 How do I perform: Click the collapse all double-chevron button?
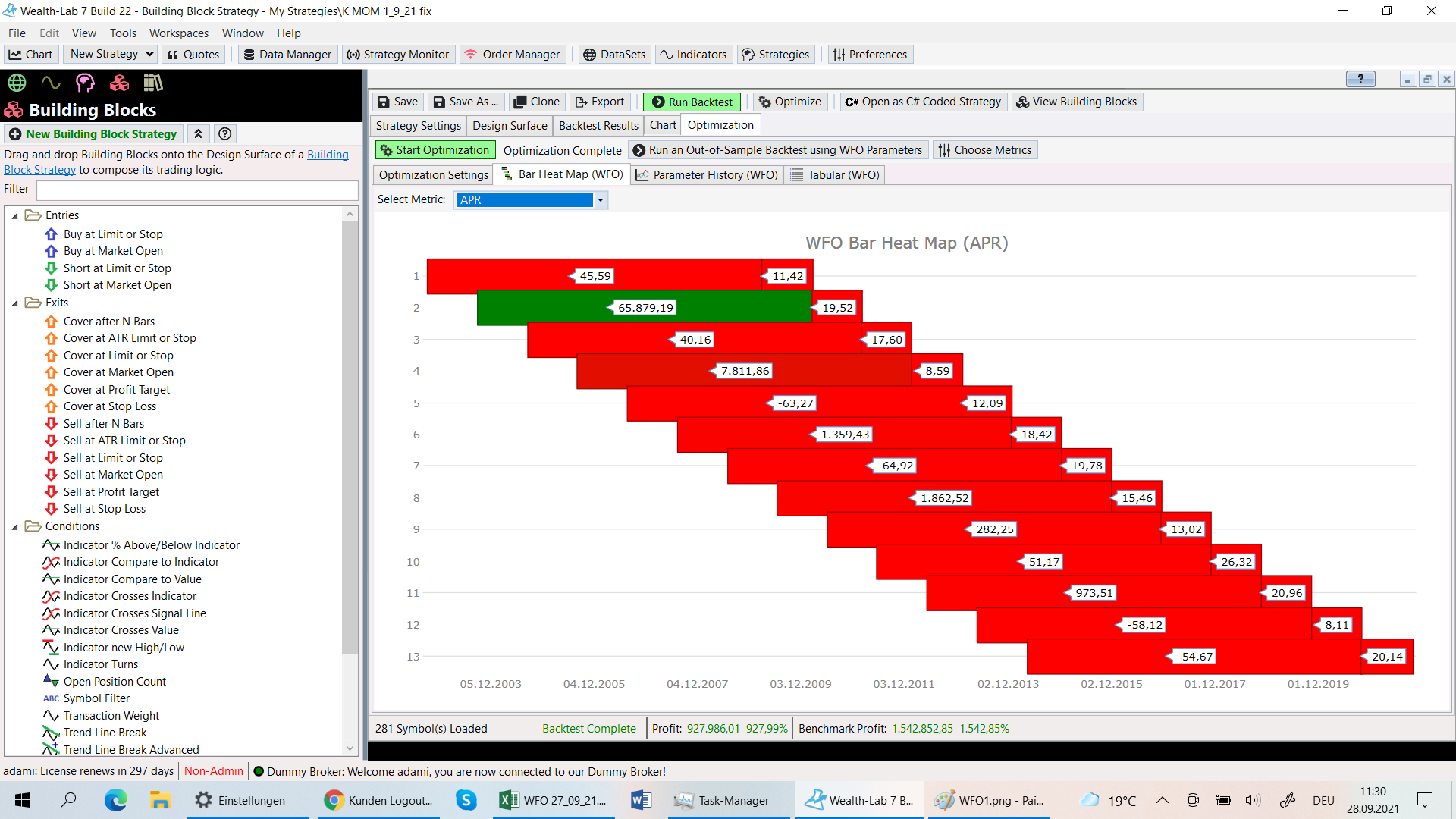click(198, 134)
